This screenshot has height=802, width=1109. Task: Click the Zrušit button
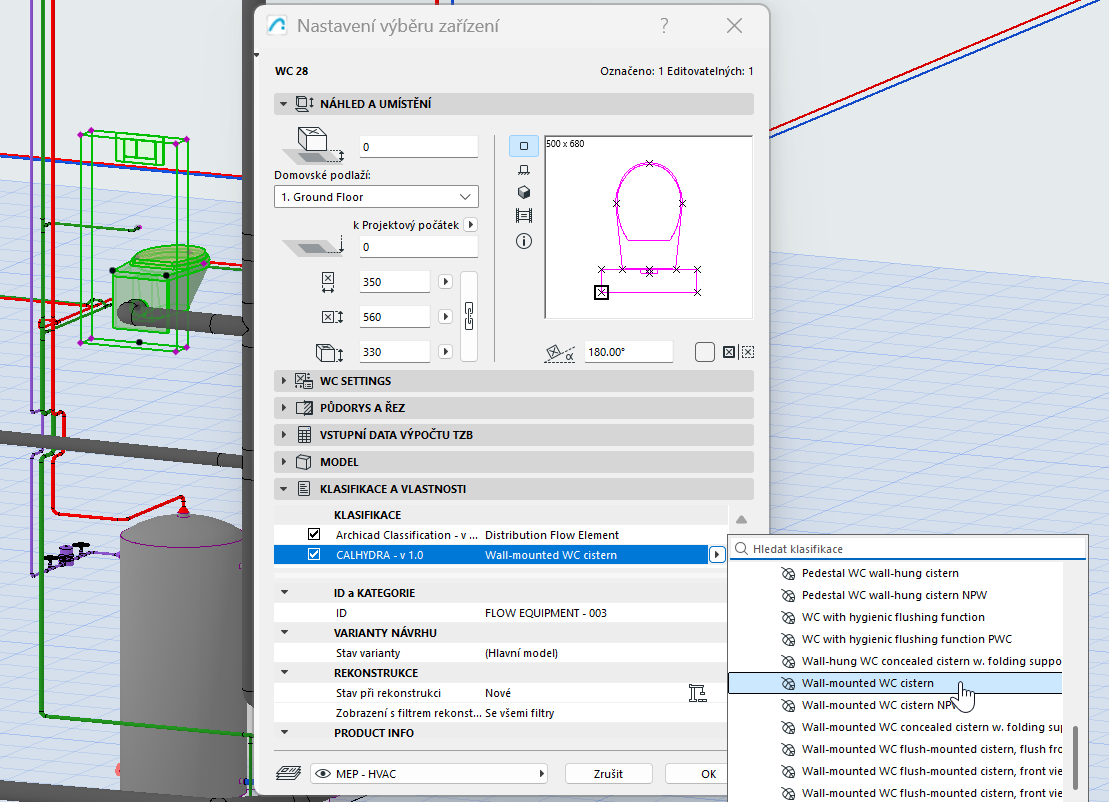[608, 773]
